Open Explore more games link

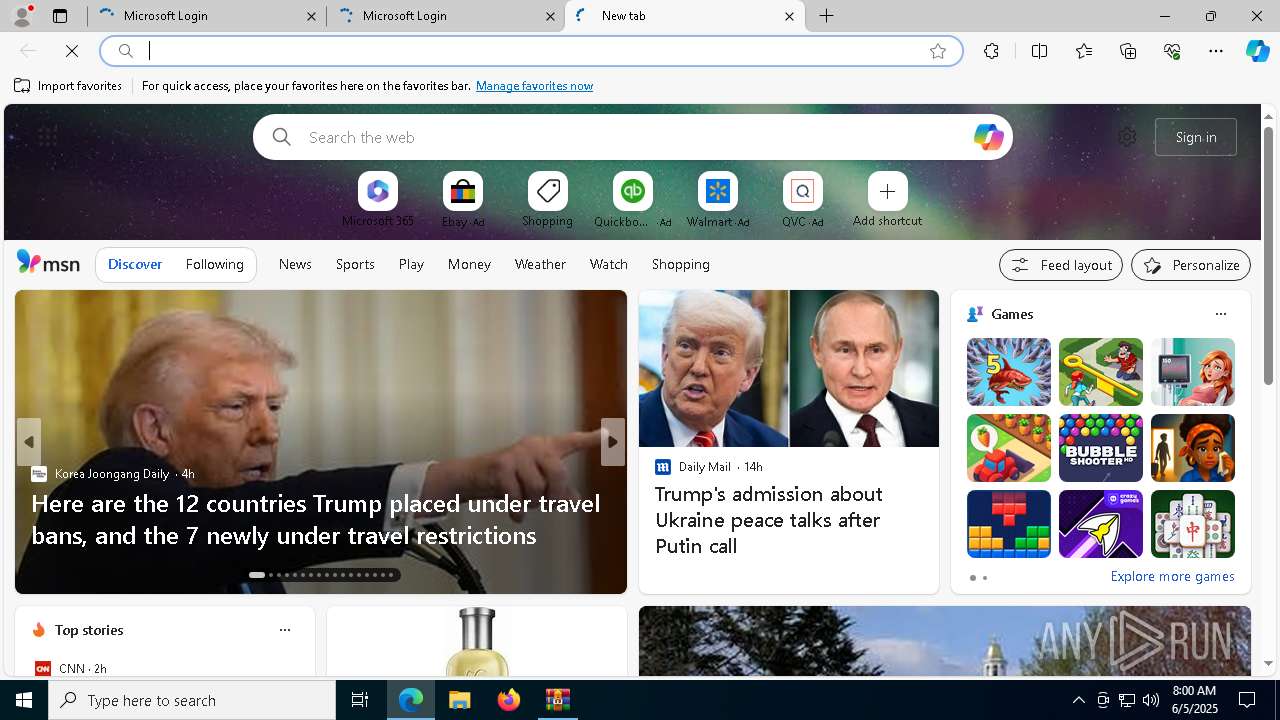click(x=1172, y=576)
